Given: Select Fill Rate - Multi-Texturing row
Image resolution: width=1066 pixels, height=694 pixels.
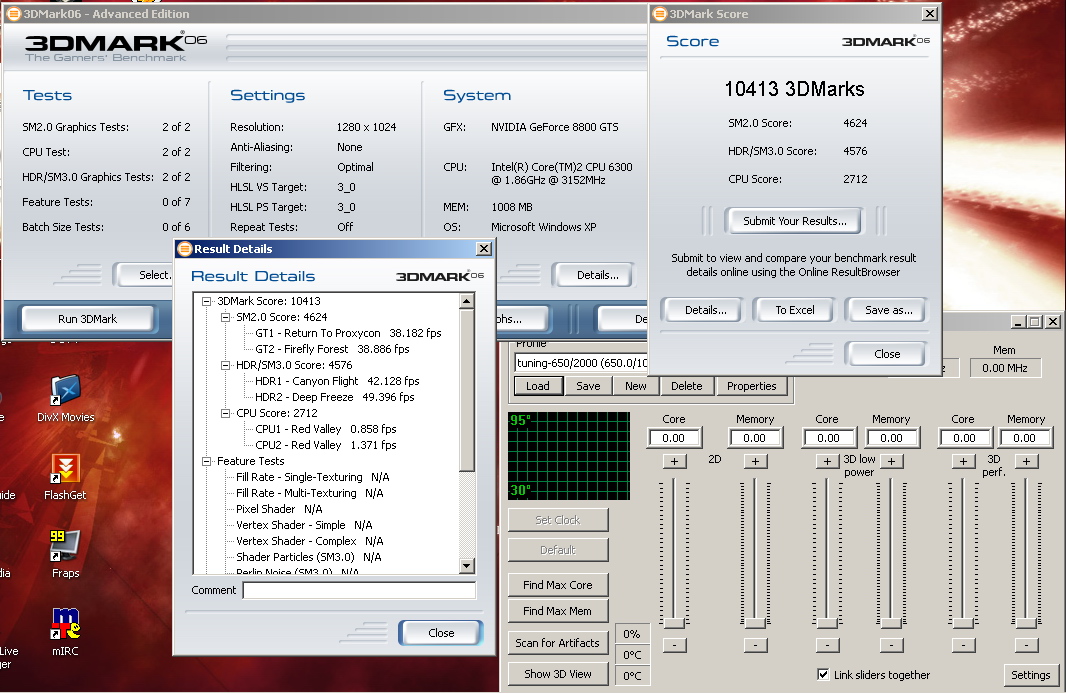Looking at the screenshot, I should tap(309, 493).
